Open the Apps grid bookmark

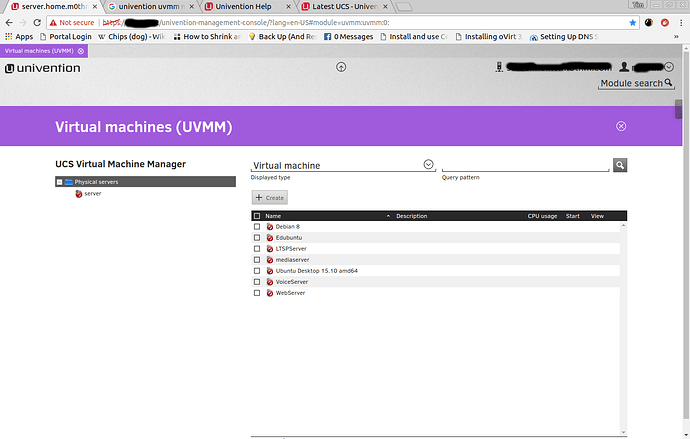click(19, 37)
